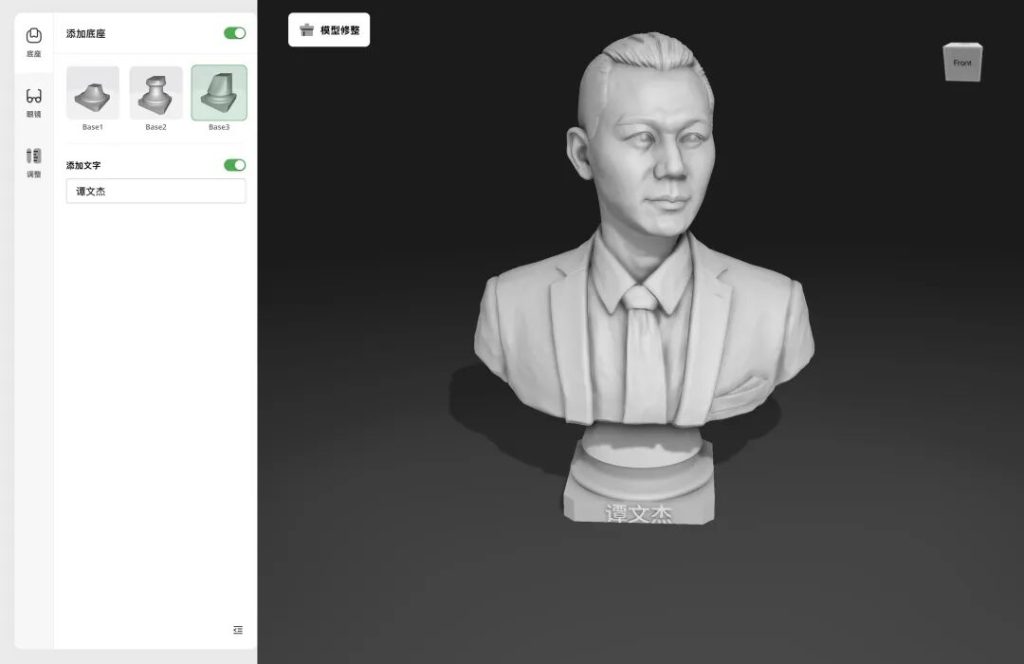The width and height of the screenshot is (1024, 664).
Task: Select the 调整 tab label text
Action: click(34, 174)
